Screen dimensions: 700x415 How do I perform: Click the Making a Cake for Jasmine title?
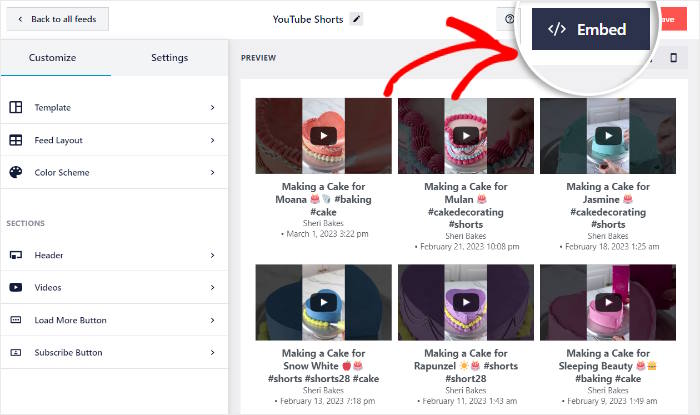[x=608, y=205]
